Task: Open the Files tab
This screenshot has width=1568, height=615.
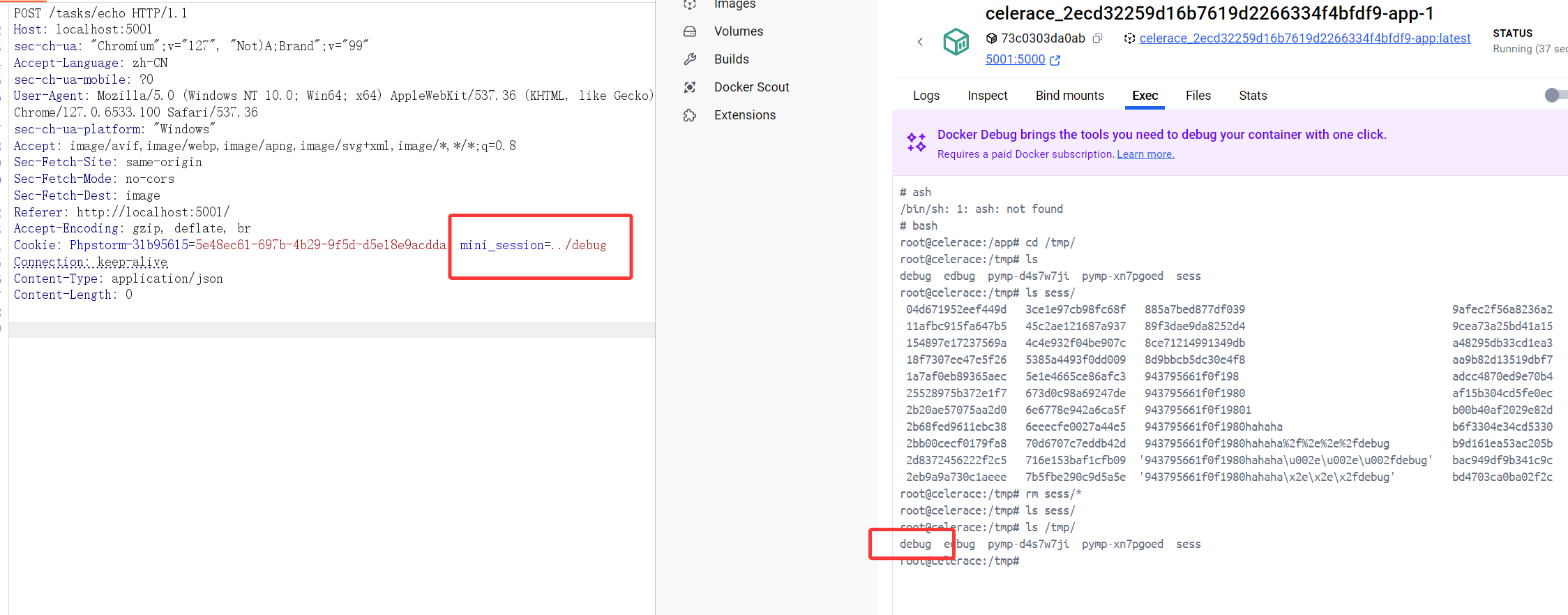Action: [x=1198, y=96]
